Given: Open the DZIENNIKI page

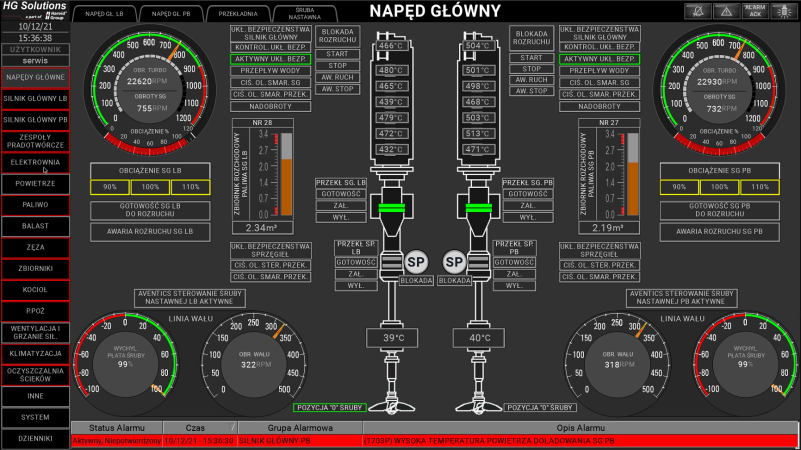Looking at the screenshot, I should [35, 438].
